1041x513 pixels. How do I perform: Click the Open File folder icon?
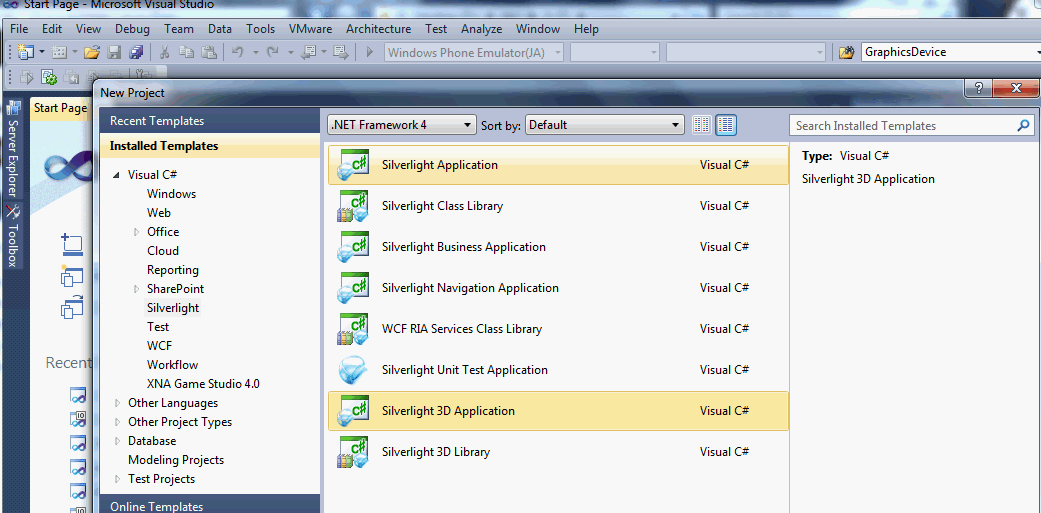[x=92, y=52]
